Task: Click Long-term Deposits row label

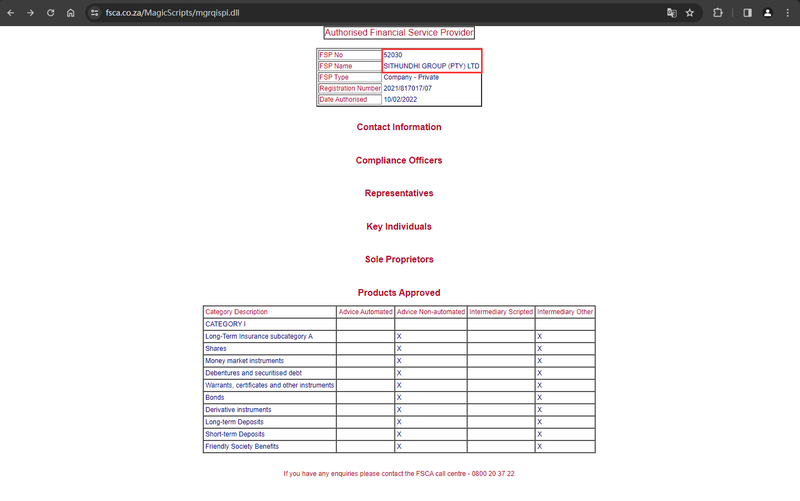Action: click(235, 422)
